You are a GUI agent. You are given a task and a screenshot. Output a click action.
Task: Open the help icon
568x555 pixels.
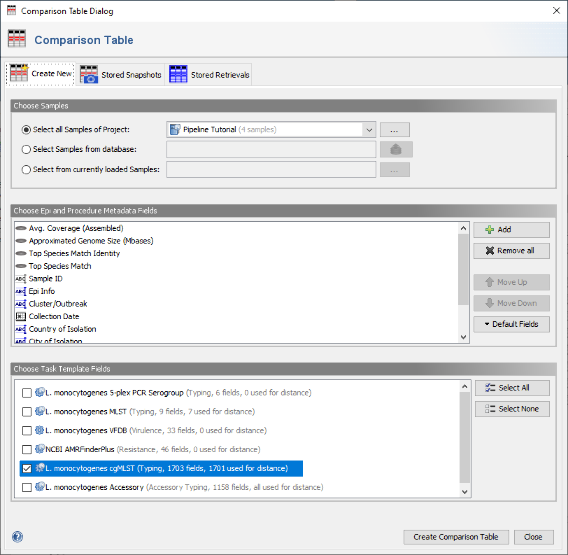(x=17, y=537)
